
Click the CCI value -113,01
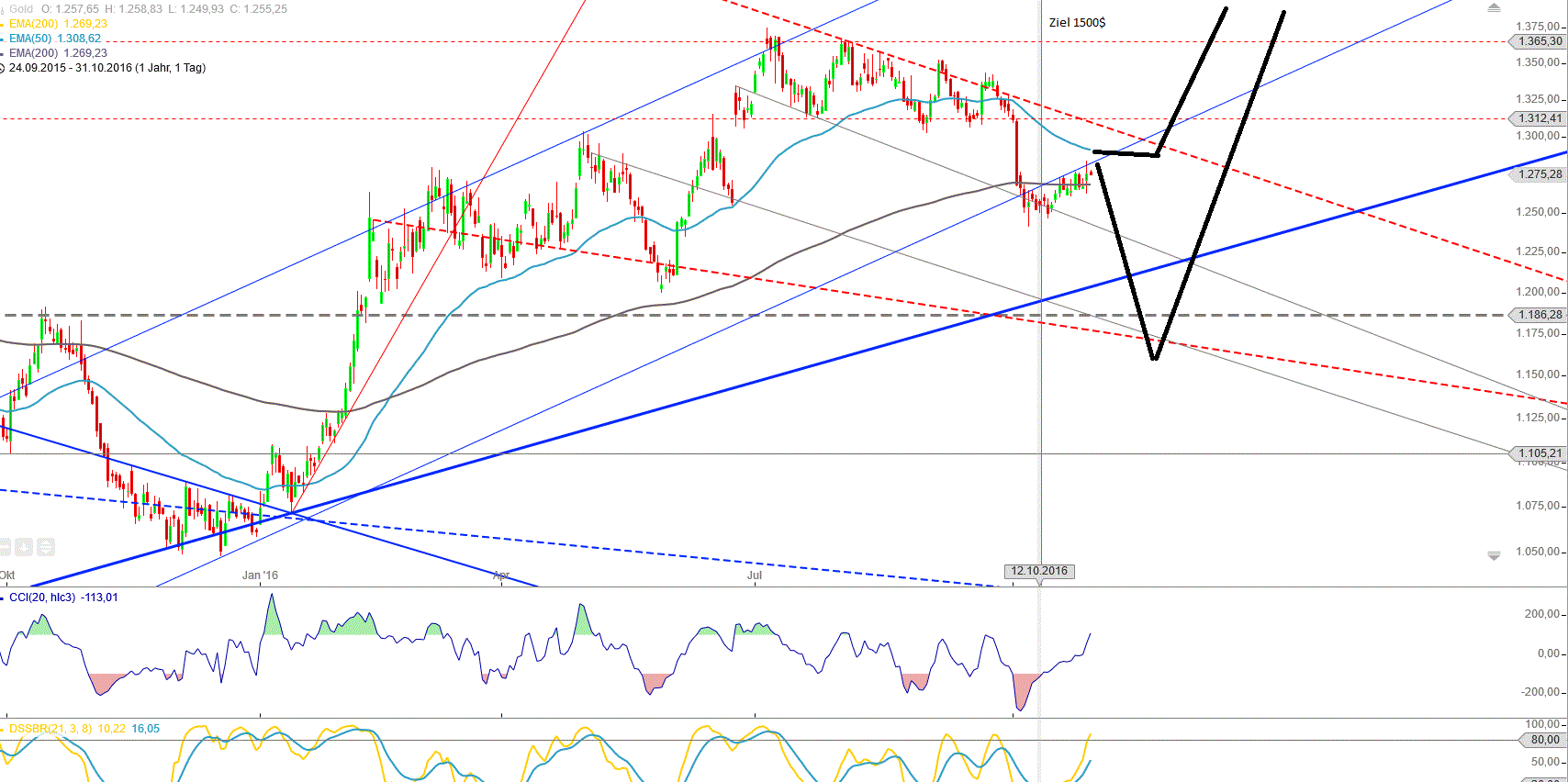tap(99, 598)
